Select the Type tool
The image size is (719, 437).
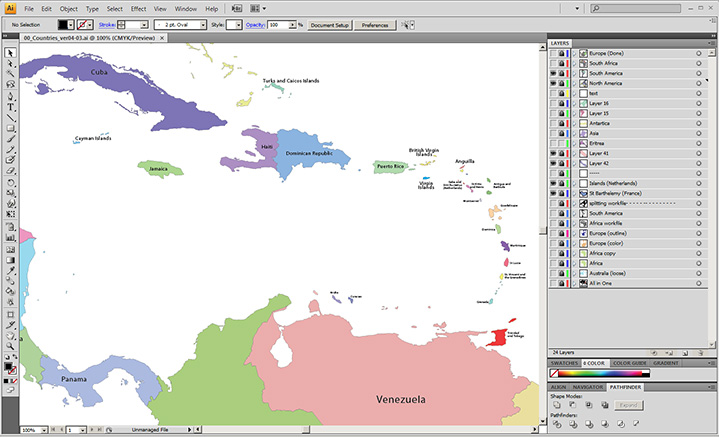coord(11,106)
